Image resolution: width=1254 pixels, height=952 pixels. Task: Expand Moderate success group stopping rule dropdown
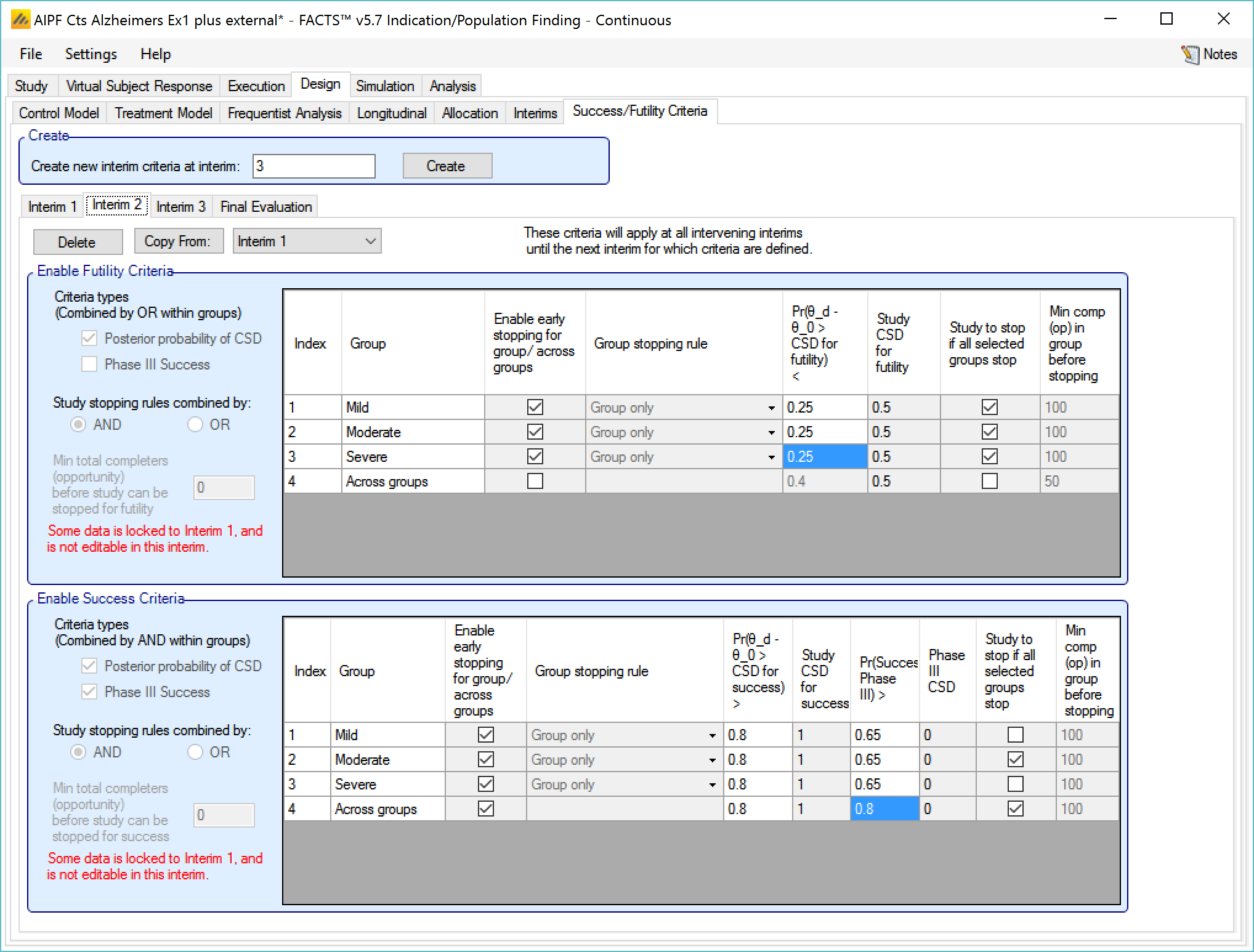[712, 760]
